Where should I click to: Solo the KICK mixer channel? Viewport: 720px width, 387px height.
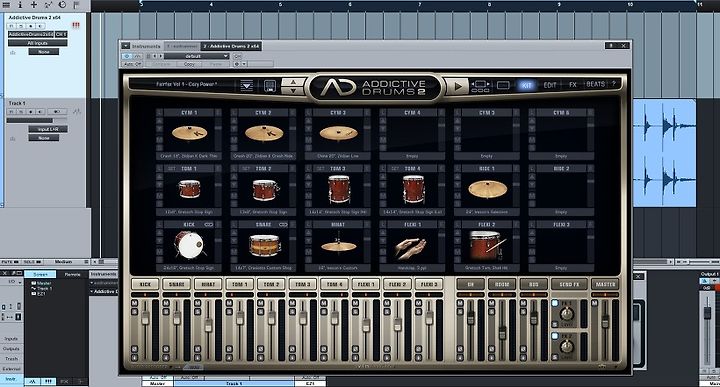[135, 312]
